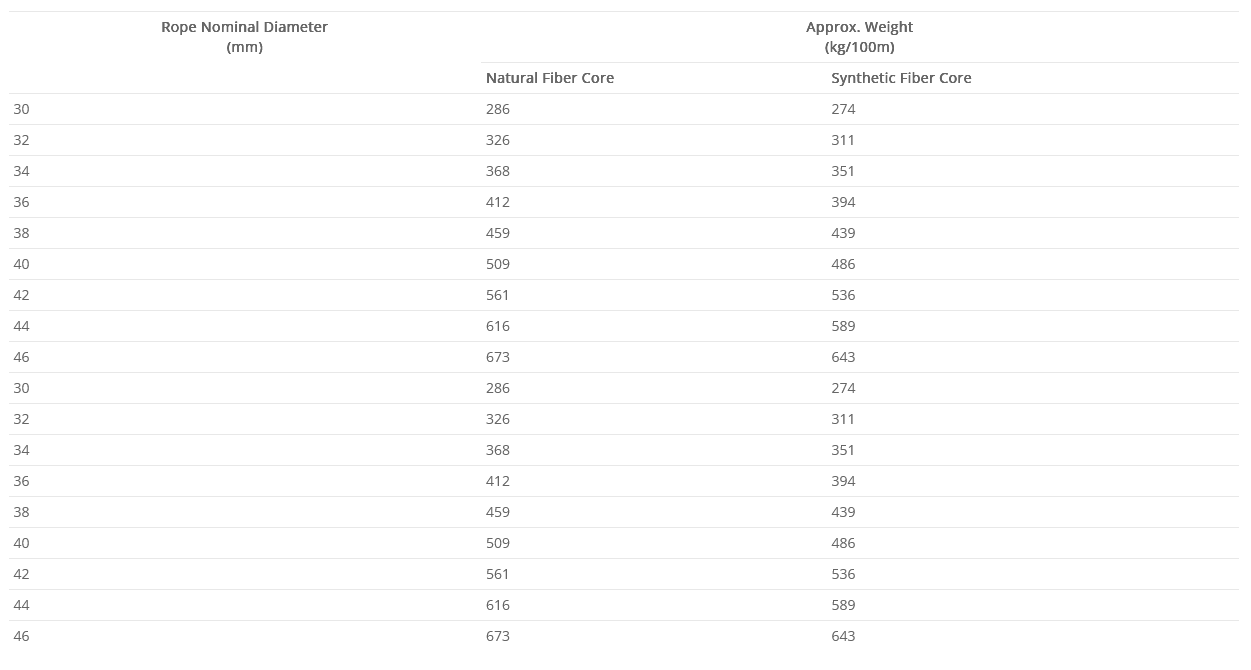Select the Approx. Weight header cell
The width and height of the screenshot is (1251, 670).
click(859, 37)
